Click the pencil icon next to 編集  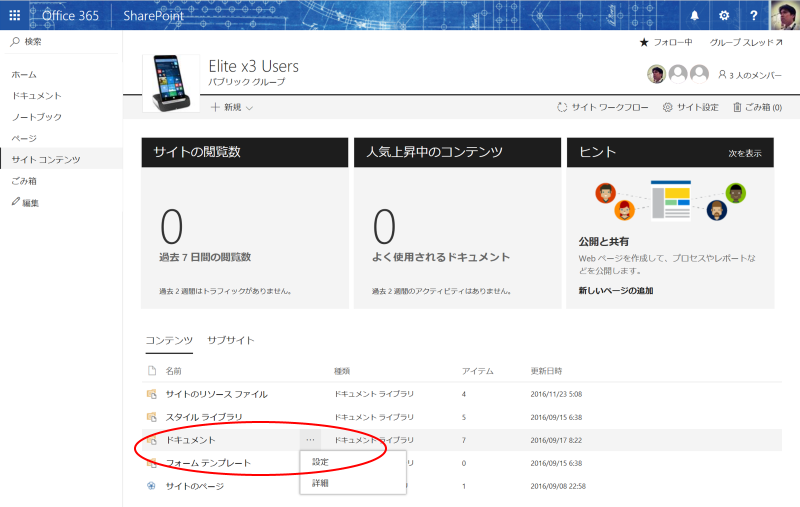(x=16, y=202)
